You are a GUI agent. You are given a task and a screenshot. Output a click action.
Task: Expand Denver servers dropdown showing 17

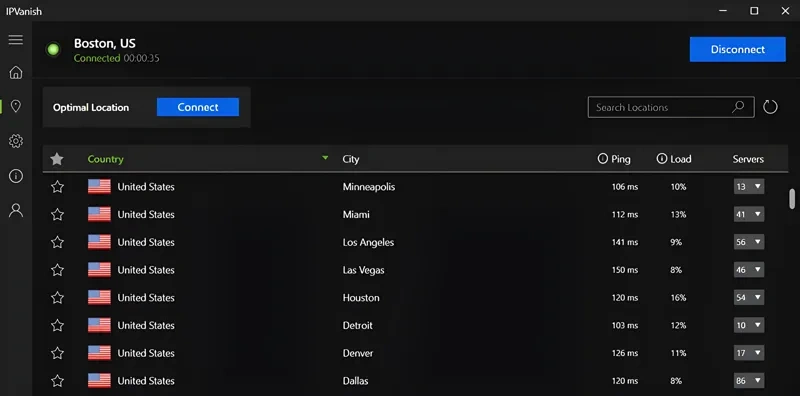[x=748, y=353]
